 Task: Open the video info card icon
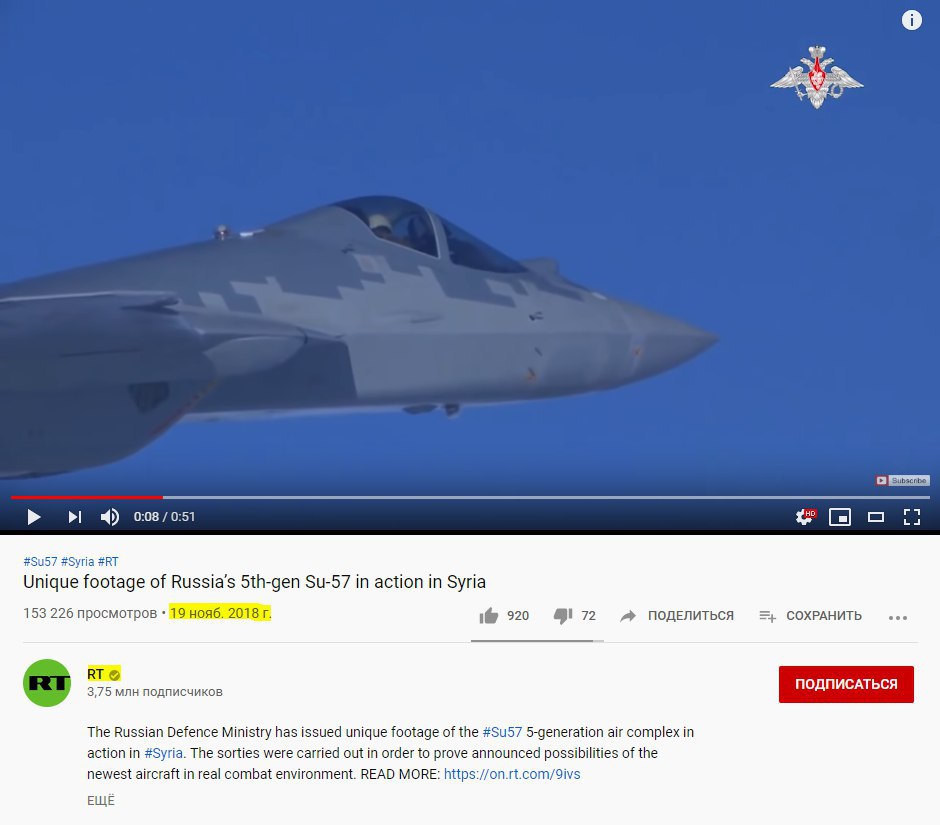coord(912,20)
